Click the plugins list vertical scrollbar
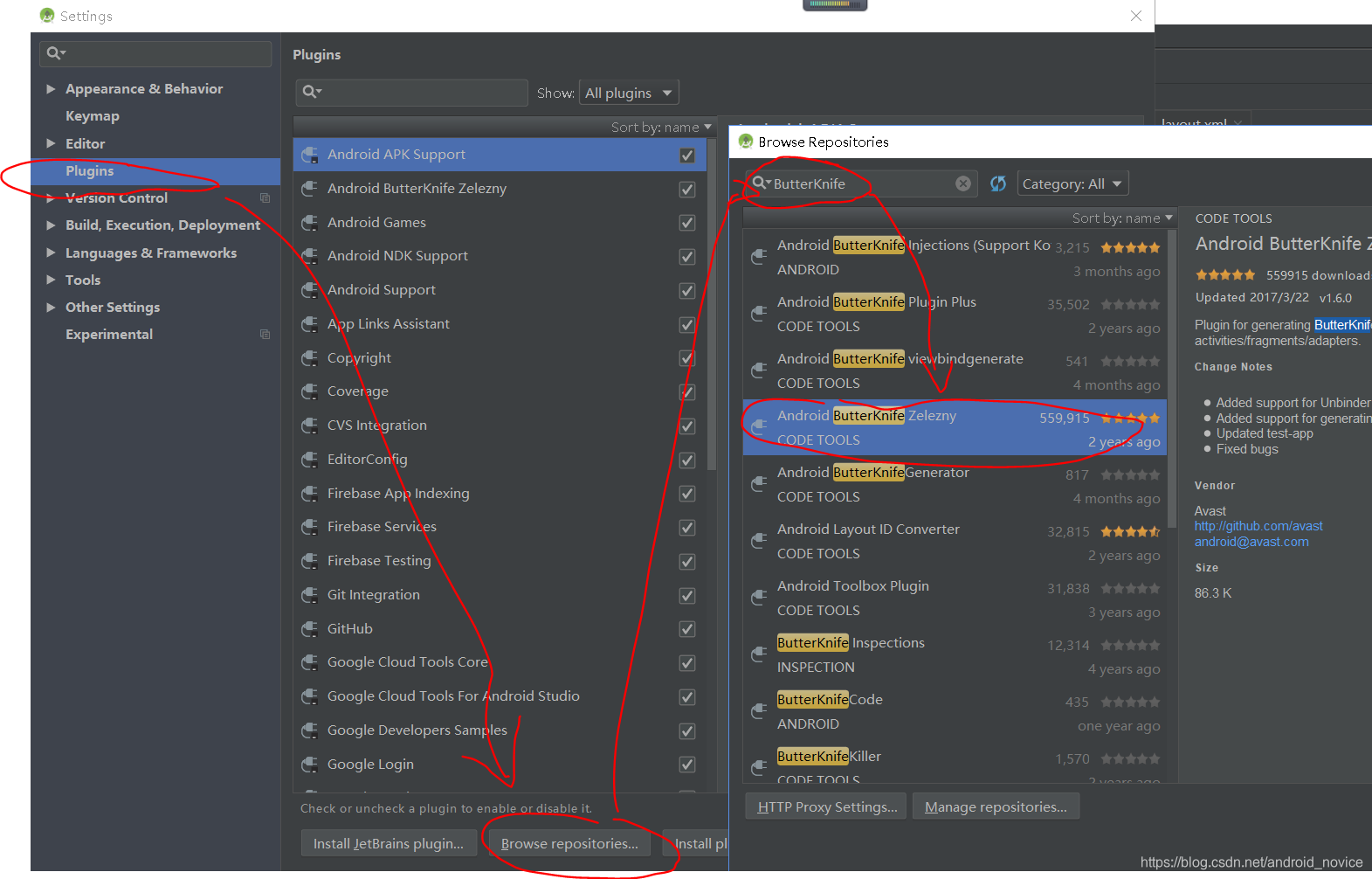The width and height of the screenshot is (1372, 879). tap(712, 302)
